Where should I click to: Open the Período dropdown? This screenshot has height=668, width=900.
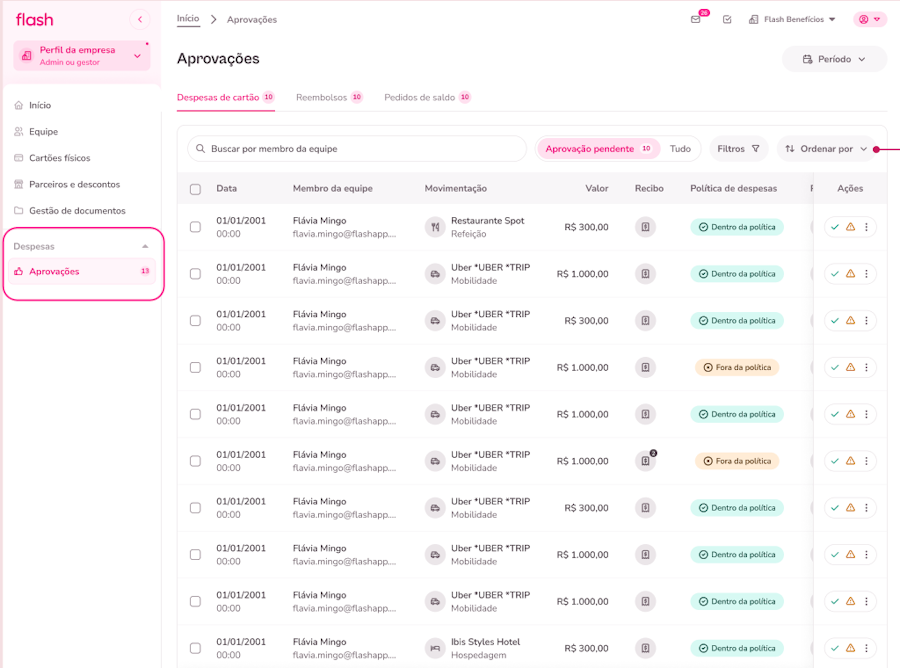835,59
